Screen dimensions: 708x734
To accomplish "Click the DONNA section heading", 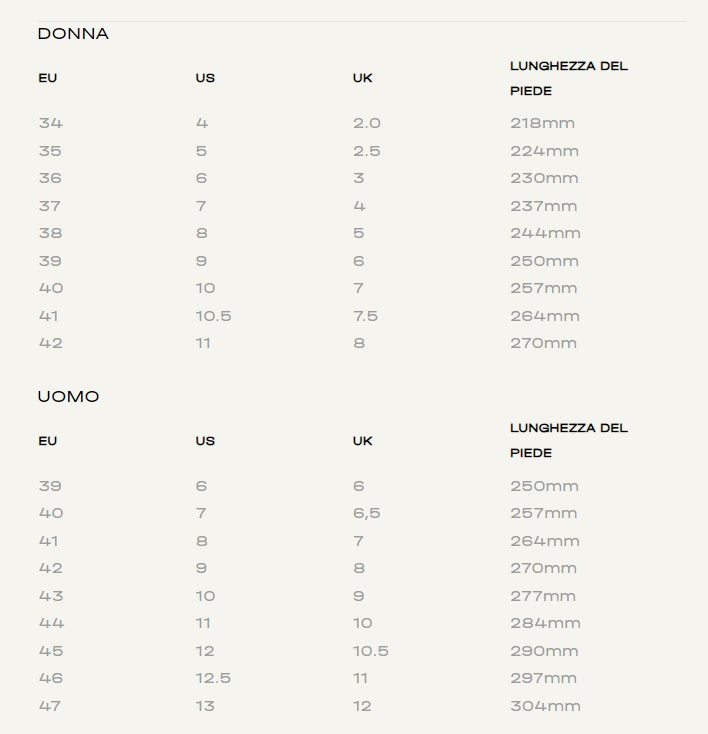I will [73, 34].
